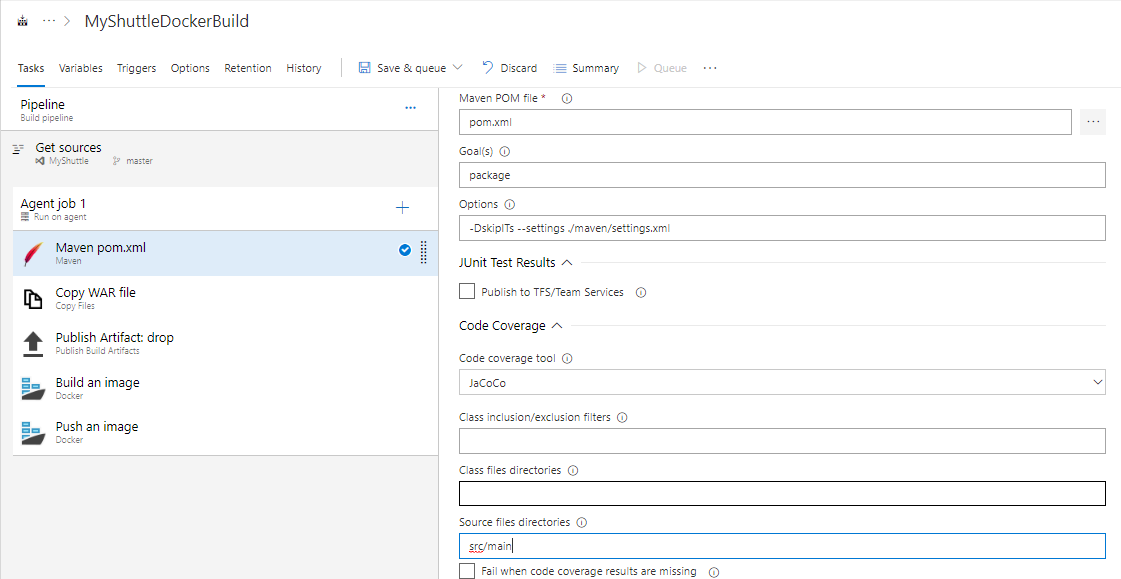
Task: Add a task to Agent job 1
Action: tap(403, 208)
